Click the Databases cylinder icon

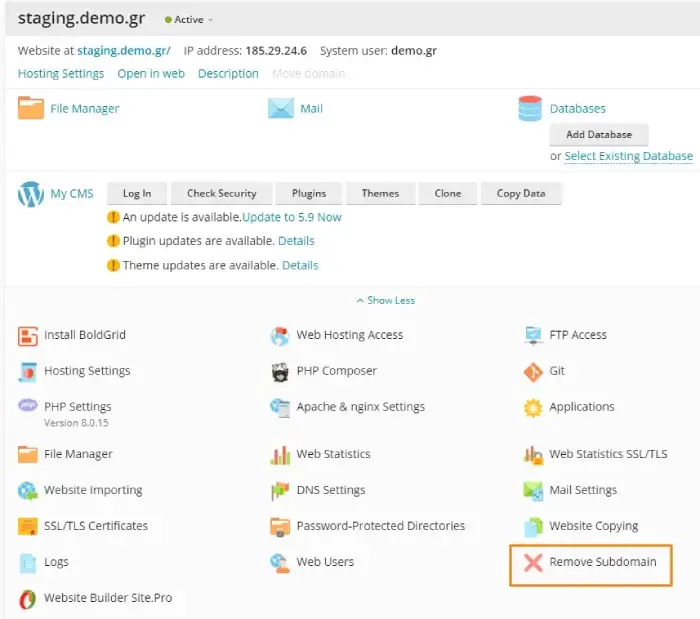point(530,108)
